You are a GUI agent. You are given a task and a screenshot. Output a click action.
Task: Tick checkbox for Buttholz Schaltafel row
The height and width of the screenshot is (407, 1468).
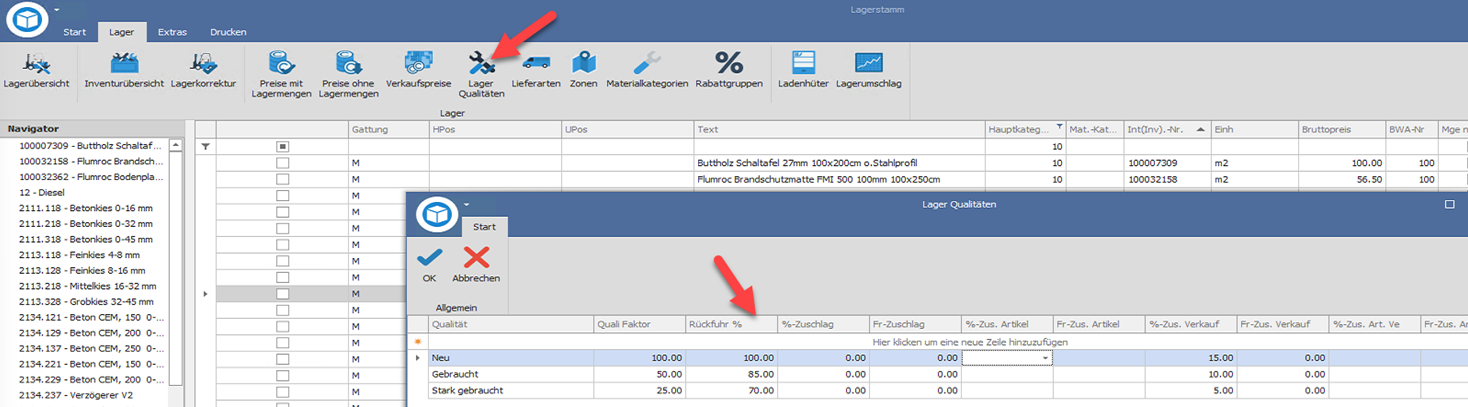point(283,163)
